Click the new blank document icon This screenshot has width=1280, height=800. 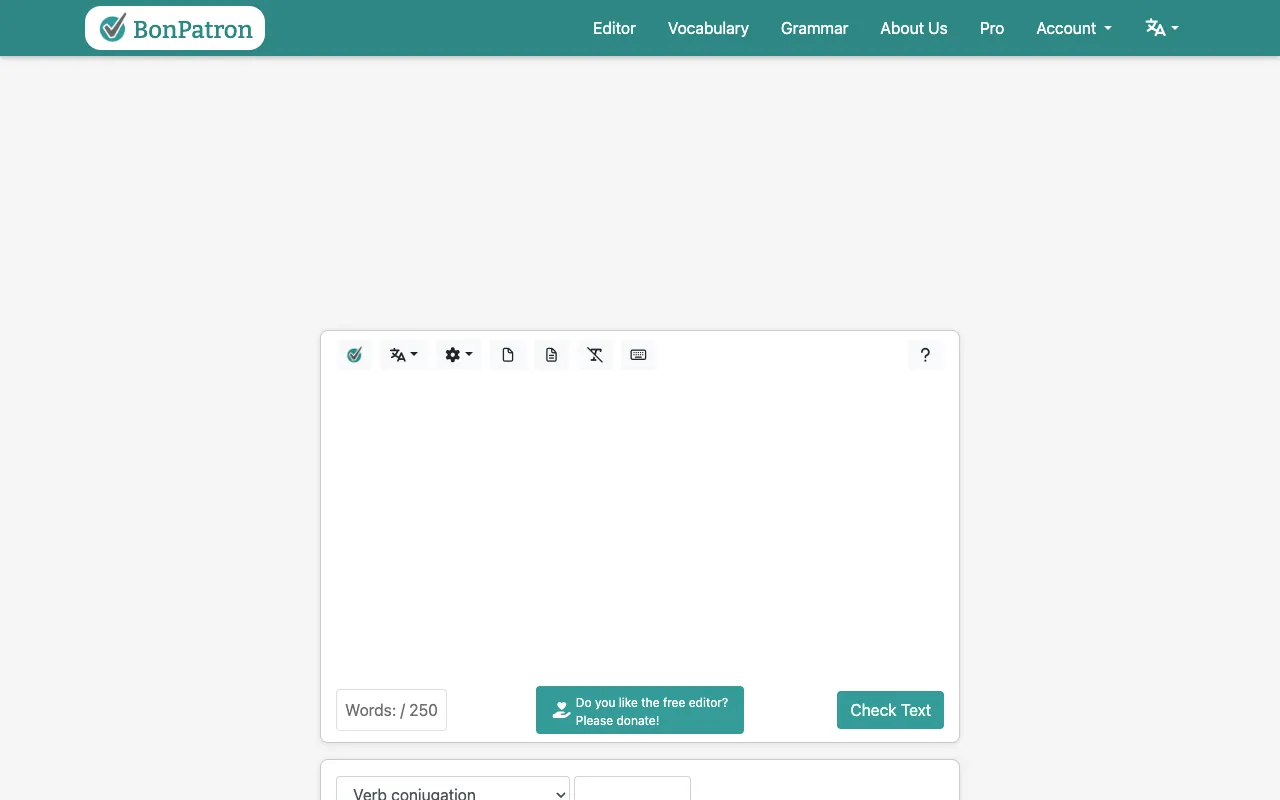(508, 355)
